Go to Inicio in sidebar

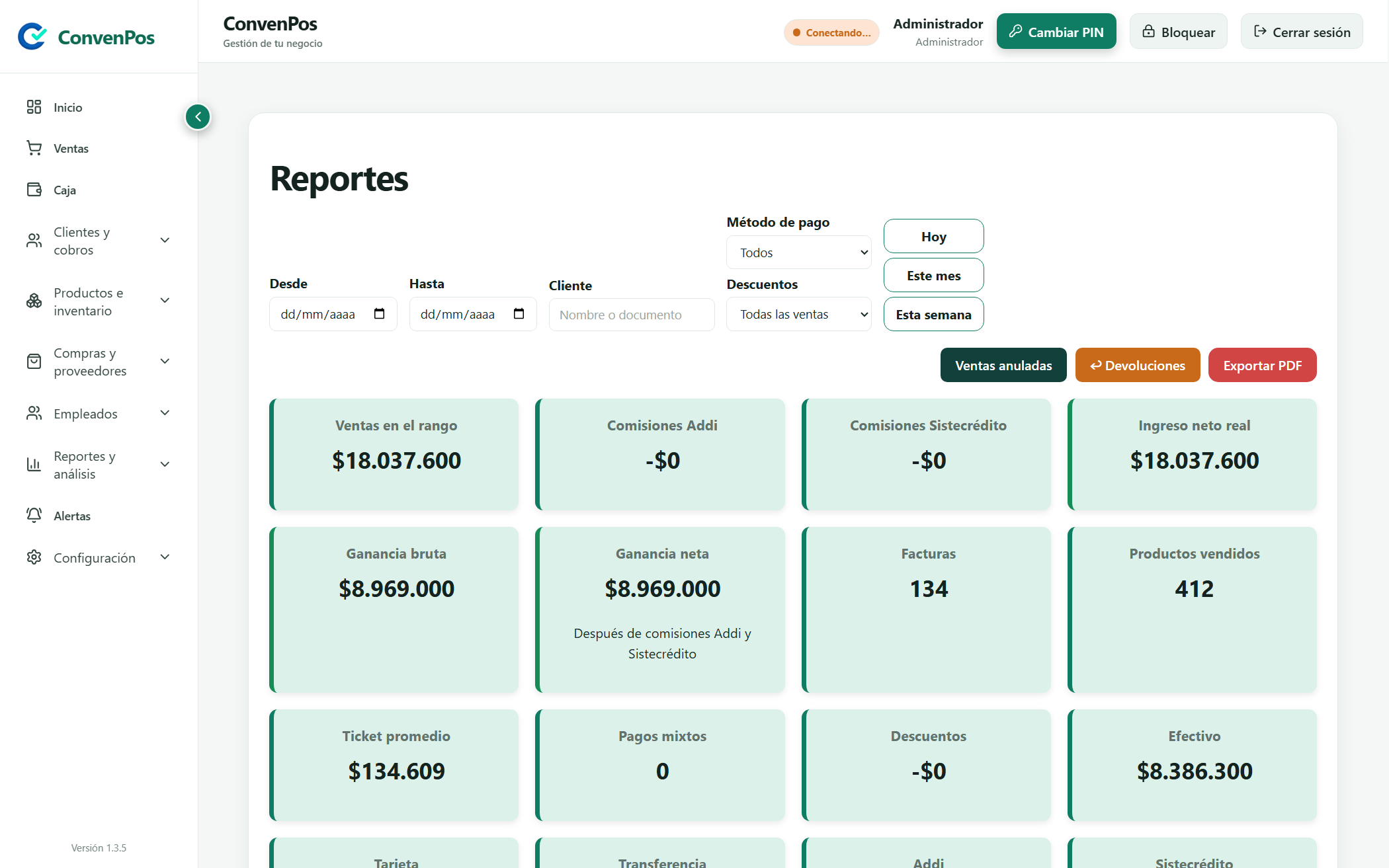click(x=99, y=107)
